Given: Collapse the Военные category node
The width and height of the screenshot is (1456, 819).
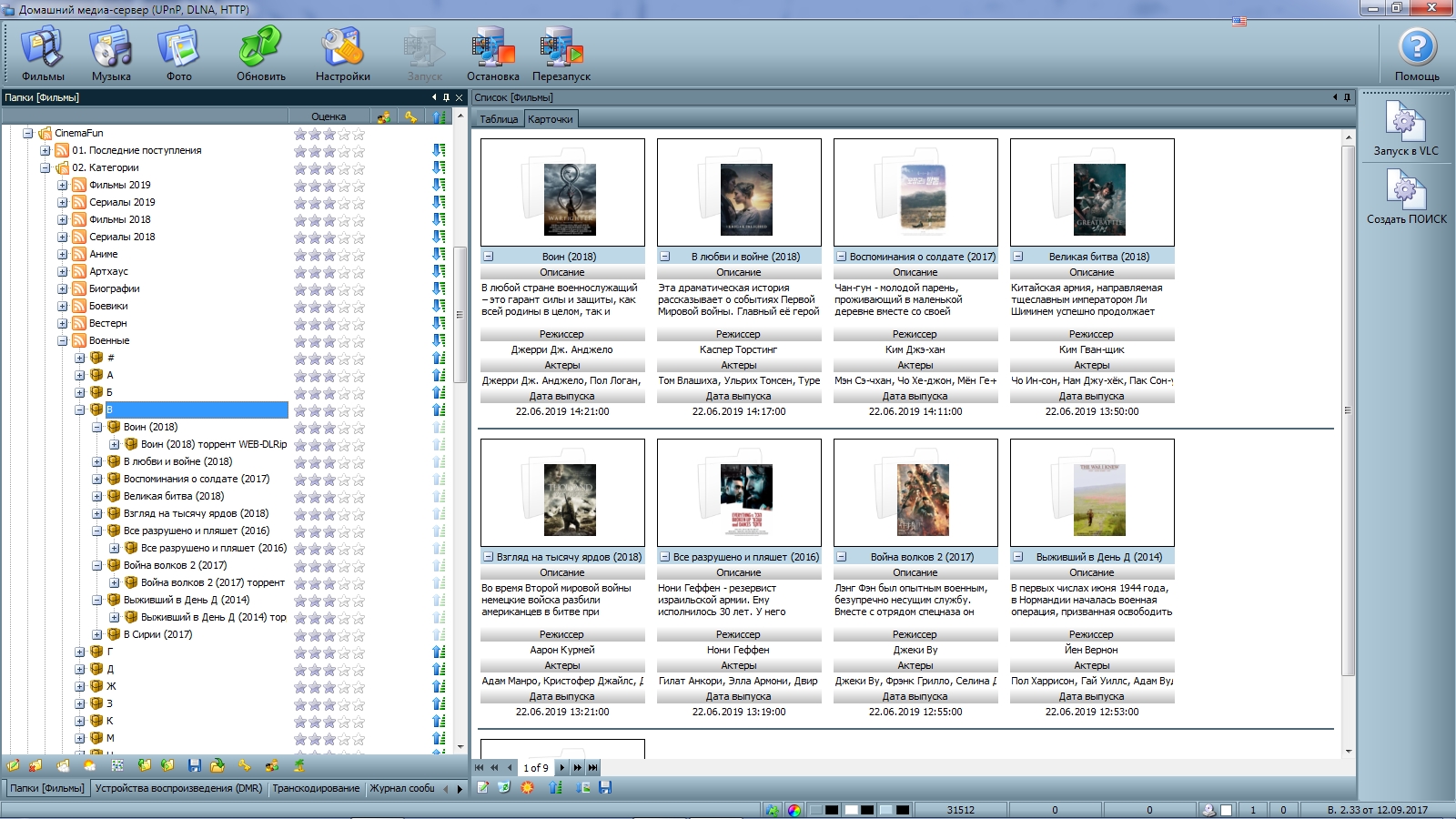Looking at the screenshot, I should click(63, 340).
